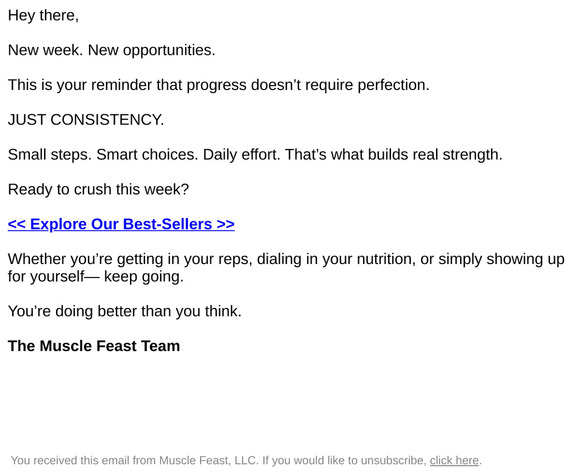The width and height of the screenshot is (580, 471).
Task: Click the '<<' arrows before Explore
Action: pos(17,225)
